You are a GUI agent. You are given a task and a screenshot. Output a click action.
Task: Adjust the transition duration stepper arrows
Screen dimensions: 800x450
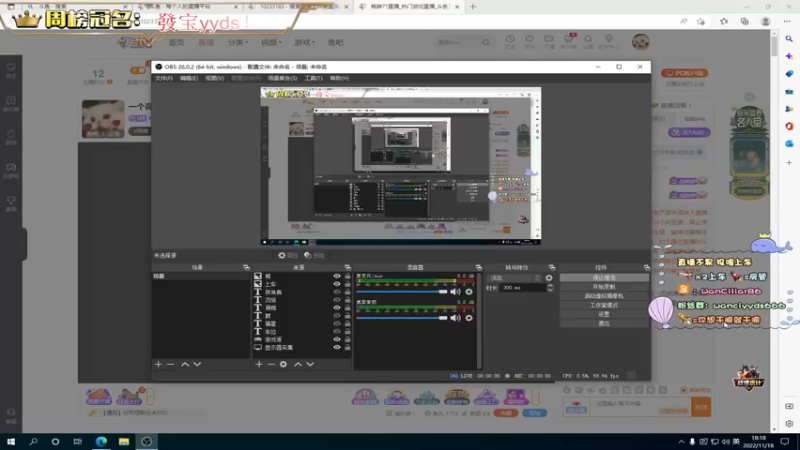[550, 288]
